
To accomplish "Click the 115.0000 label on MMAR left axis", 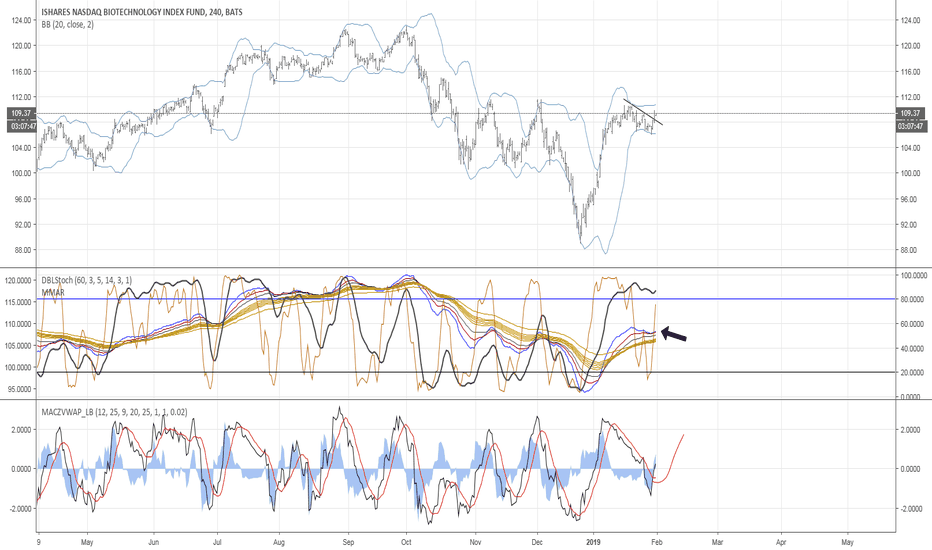I will [18, 302].
